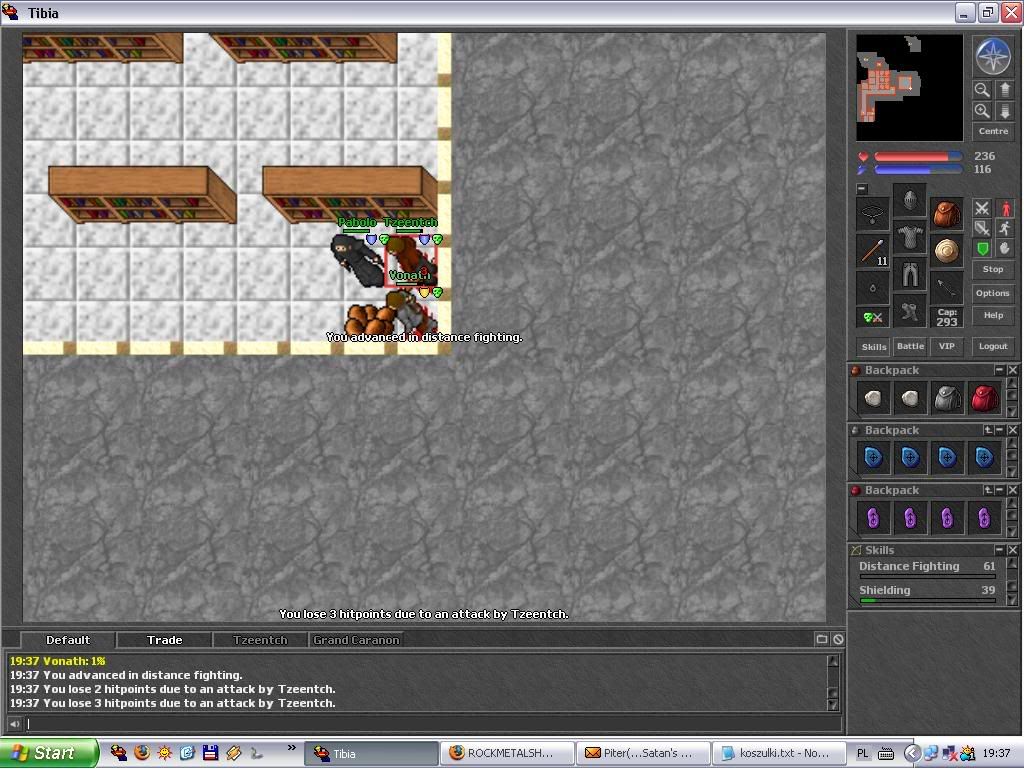Select the first blue rune

[873, 458]
